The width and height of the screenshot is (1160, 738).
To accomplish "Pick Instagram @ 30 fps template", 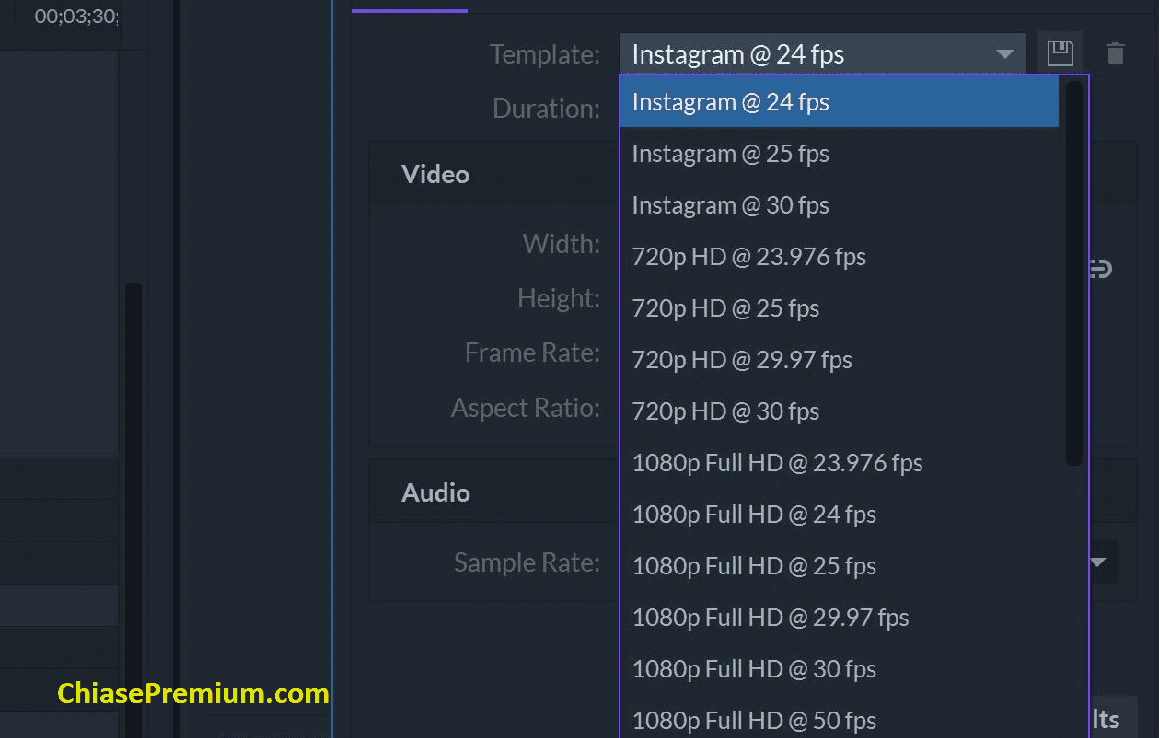I will [x=839, y=206].
